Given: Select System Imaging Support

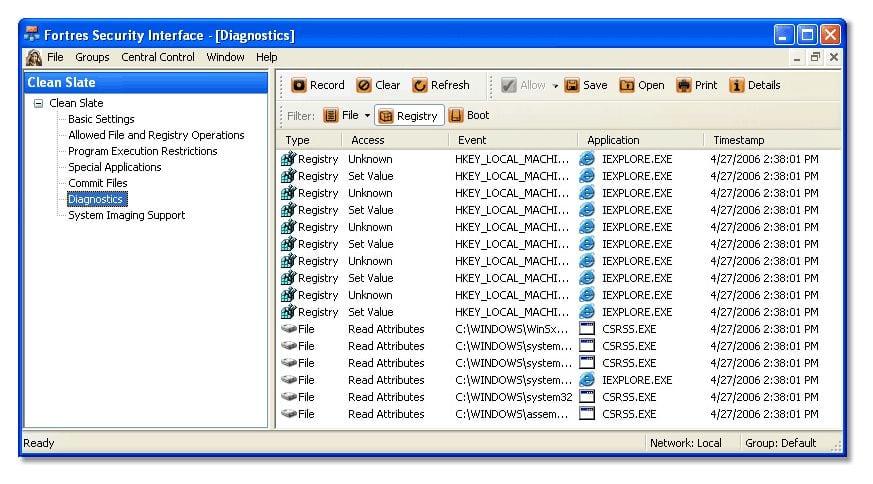Looking at the screenshot, I should pyautogui.click(x=126, y=215).
